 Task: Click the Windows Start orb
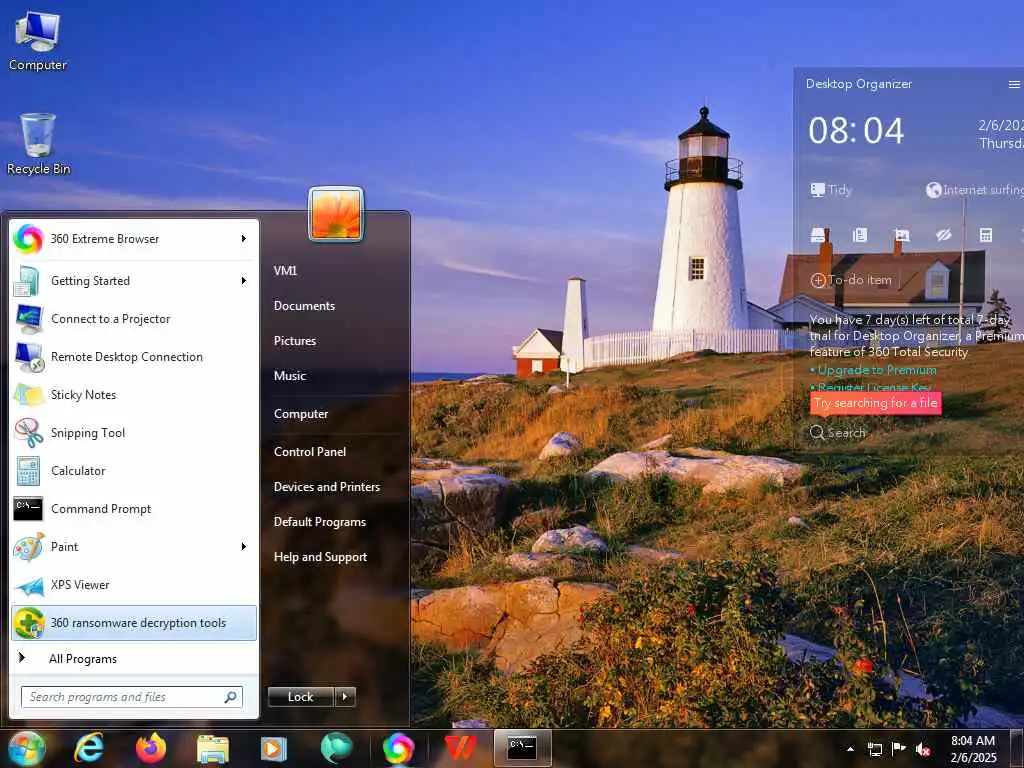coord(26,748)
